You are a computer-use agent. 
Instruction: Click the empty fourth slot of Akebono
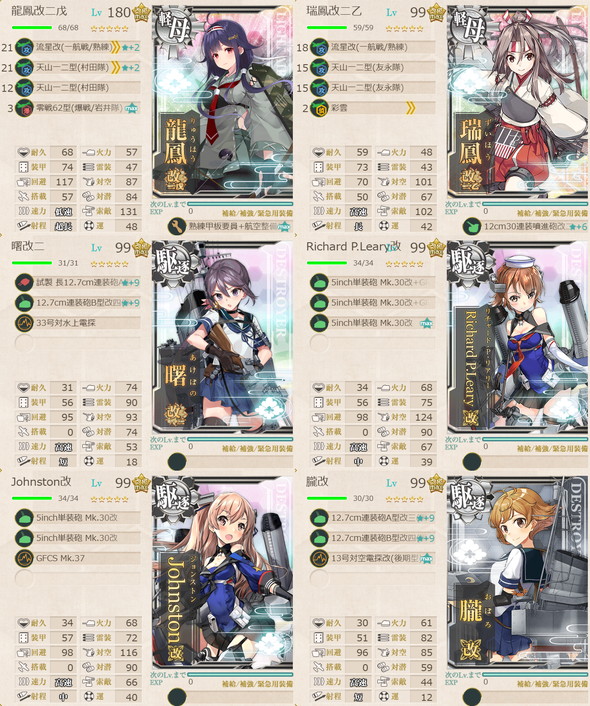(x=24, y=343)
